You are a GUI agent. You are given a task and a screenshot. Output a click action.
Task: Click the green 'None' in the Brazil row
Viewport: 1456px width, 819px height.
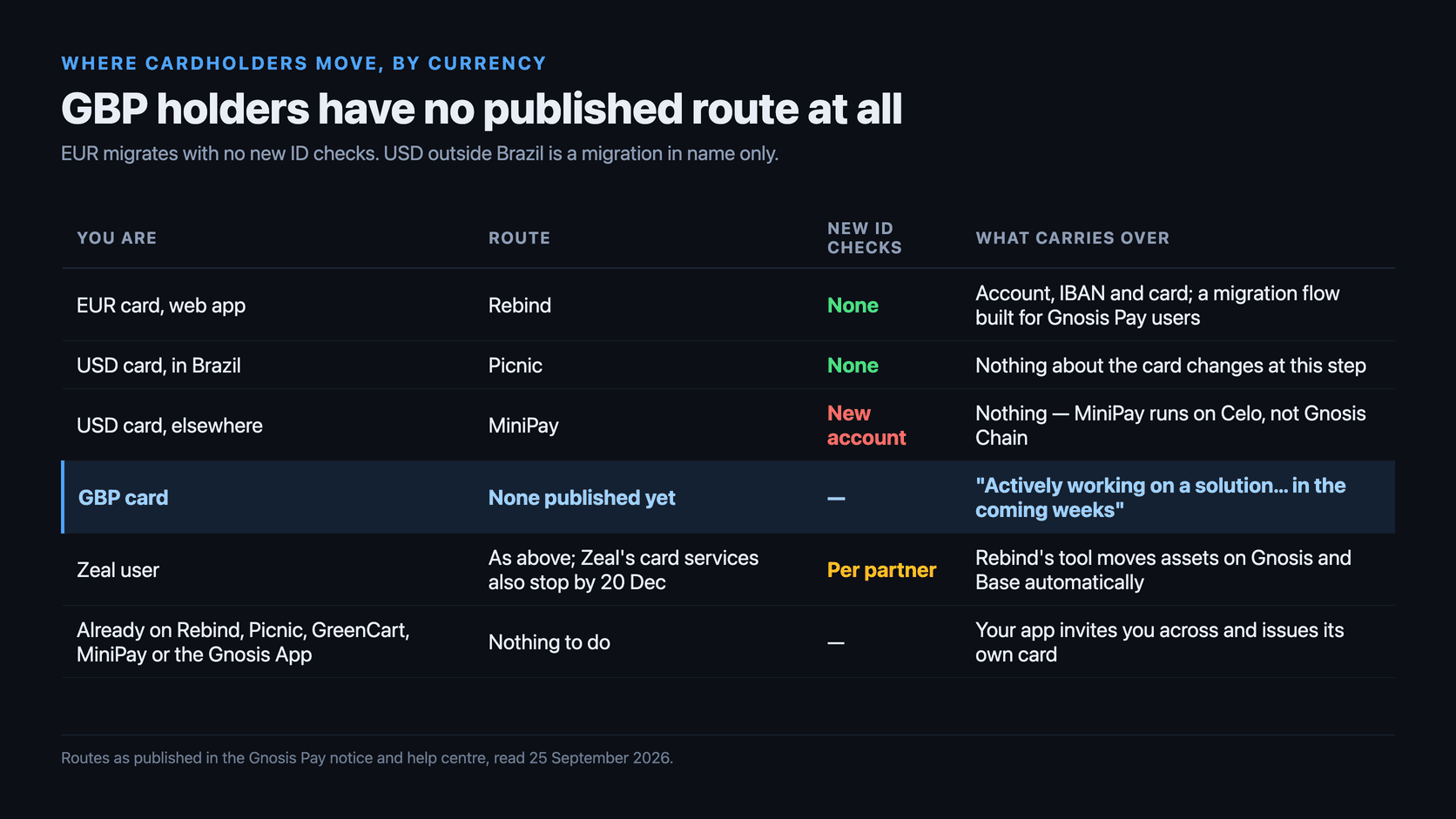click(853, 366)
